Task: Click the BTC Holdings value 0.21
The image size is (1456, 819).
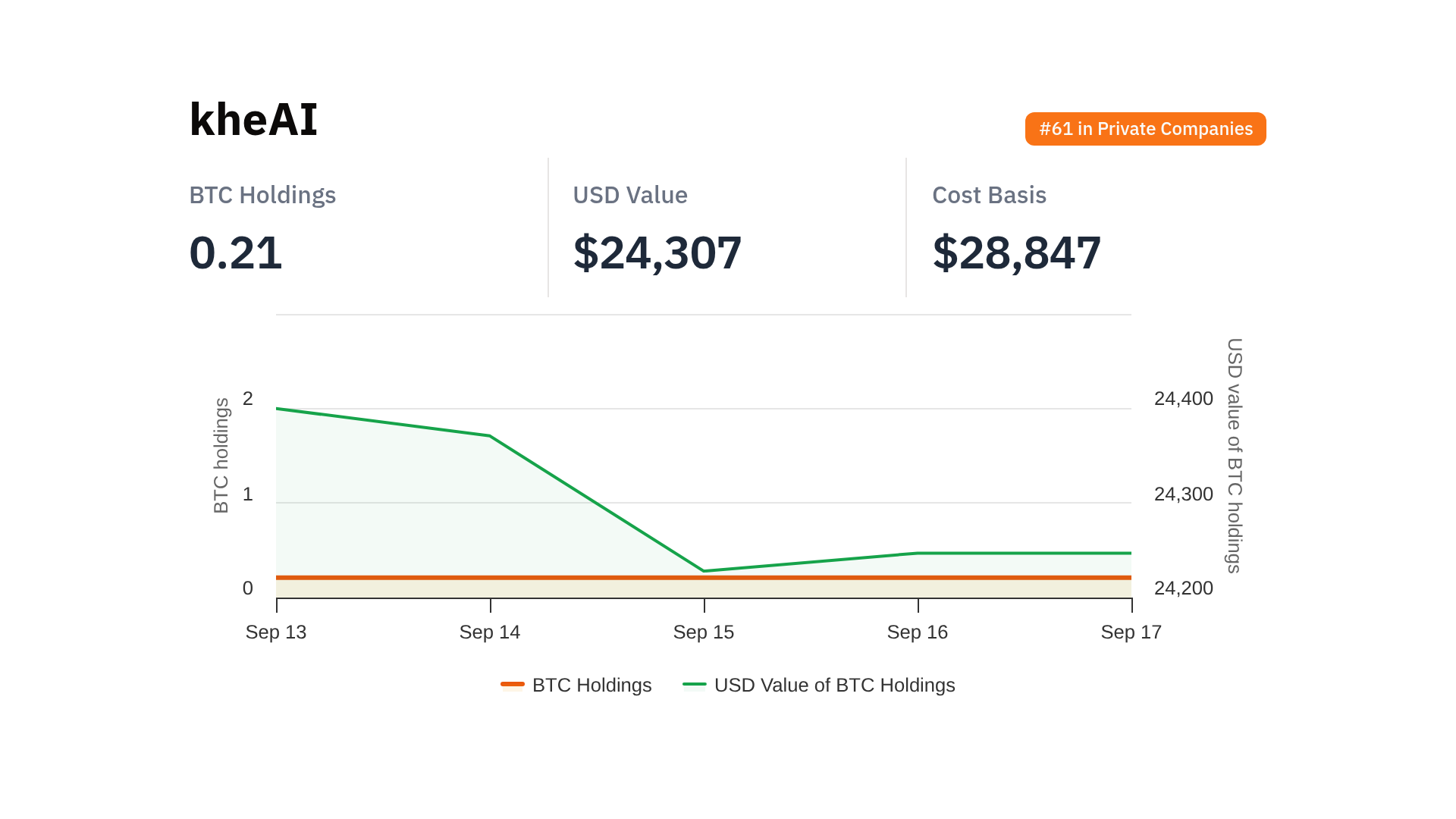Action: pos(235,253)
